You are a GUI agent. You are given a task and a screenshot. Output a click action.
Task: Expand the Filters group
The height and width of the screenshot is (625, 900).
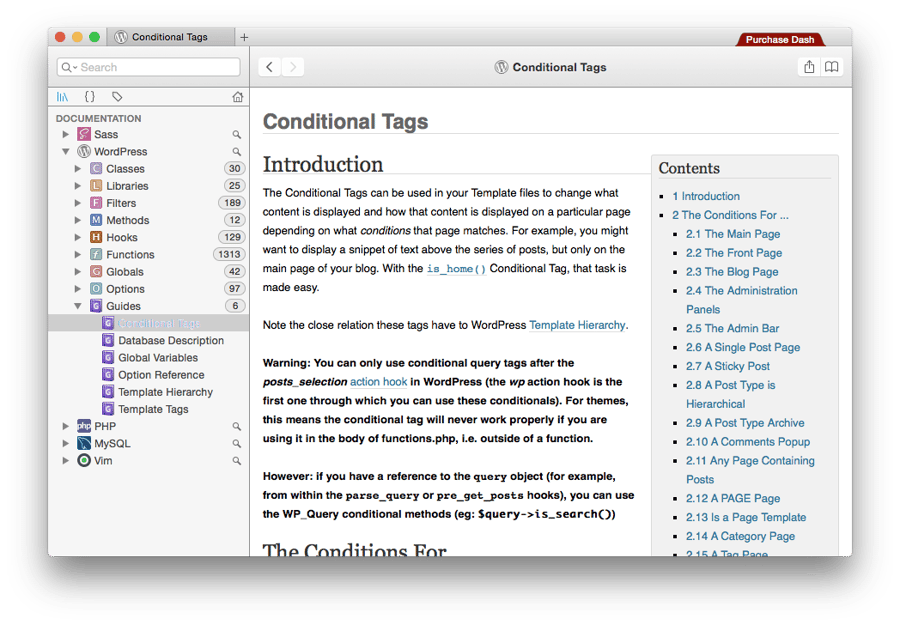[77, 203]
